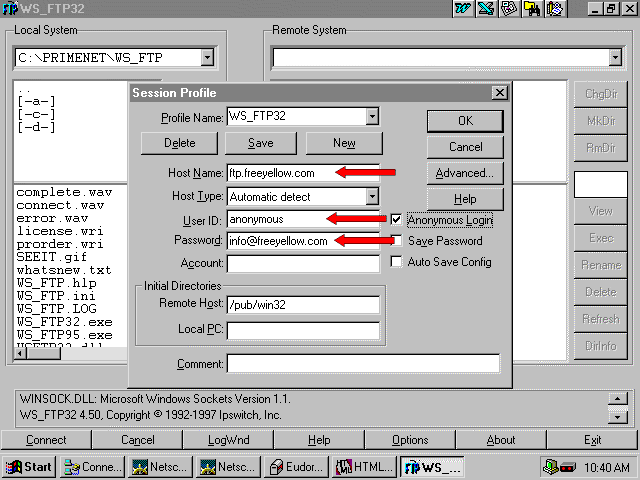Click the User ID field showing anonymous

coord(303,220)
